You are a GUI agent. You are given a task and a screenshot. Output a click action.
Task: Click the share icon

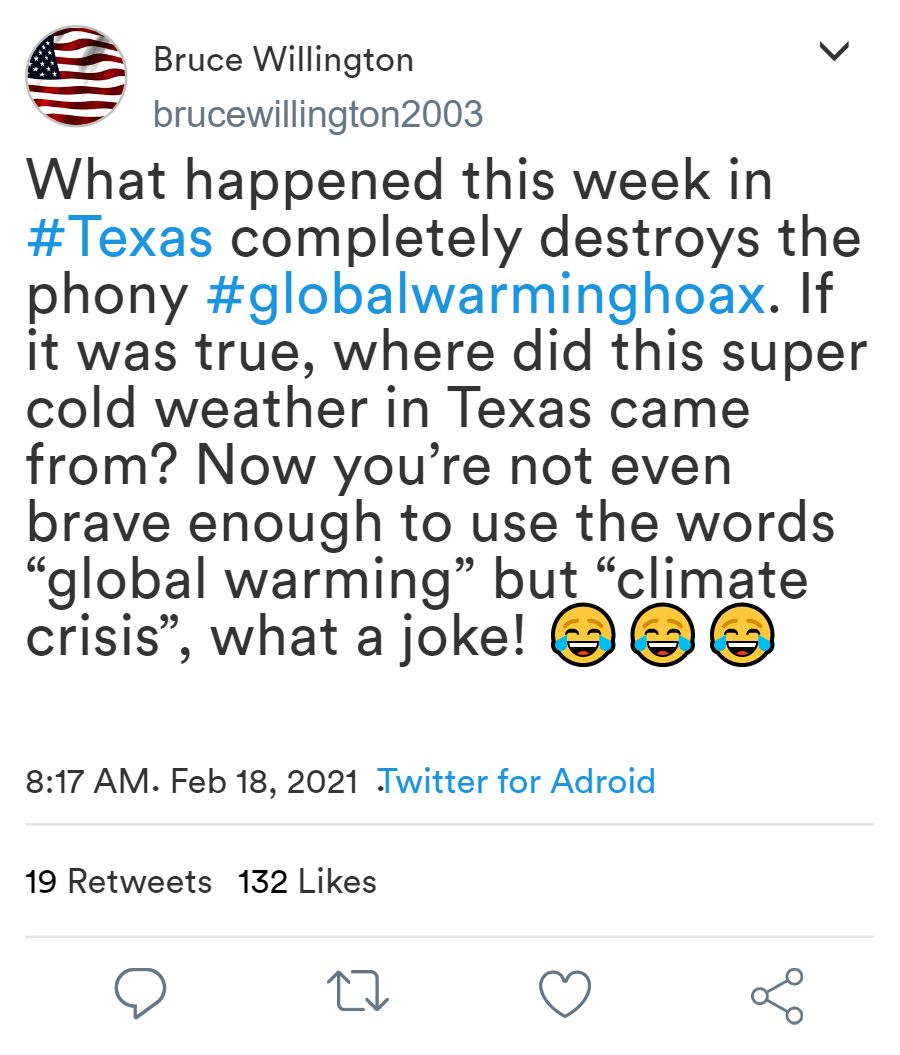tap(777, 994)
